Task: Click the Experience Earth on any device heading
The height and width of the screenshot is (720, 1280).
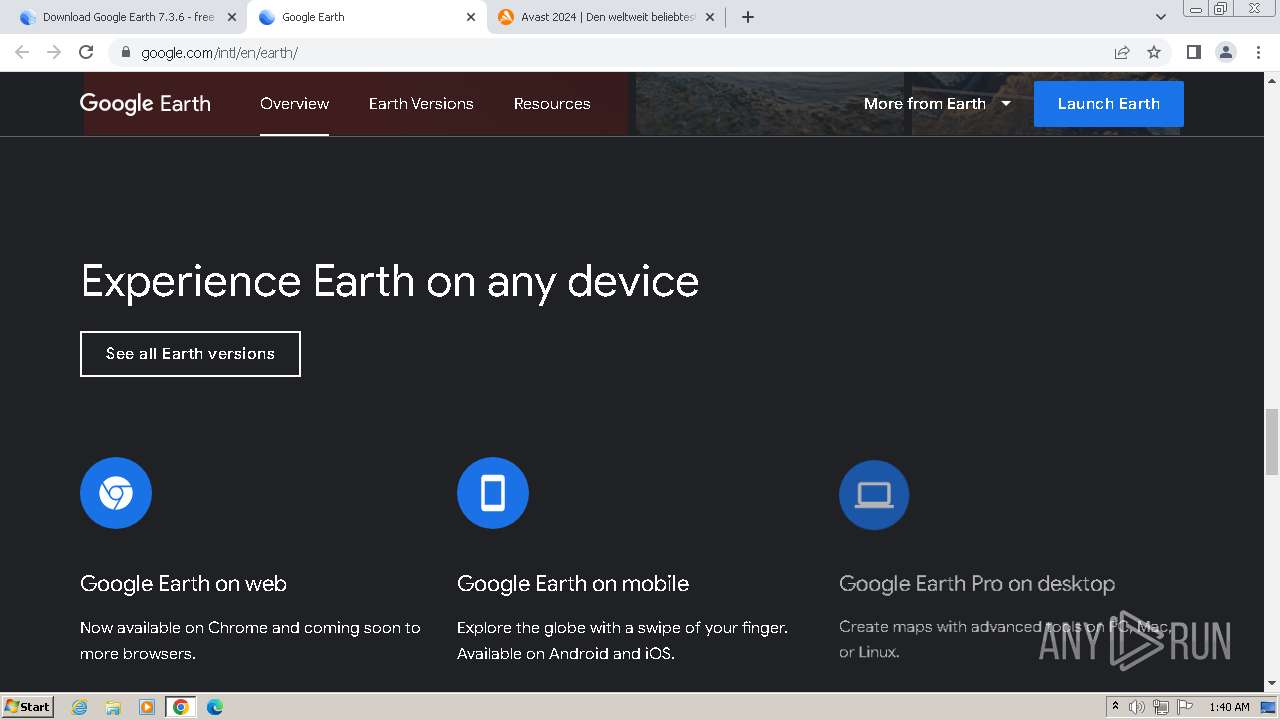Action: 390,281
